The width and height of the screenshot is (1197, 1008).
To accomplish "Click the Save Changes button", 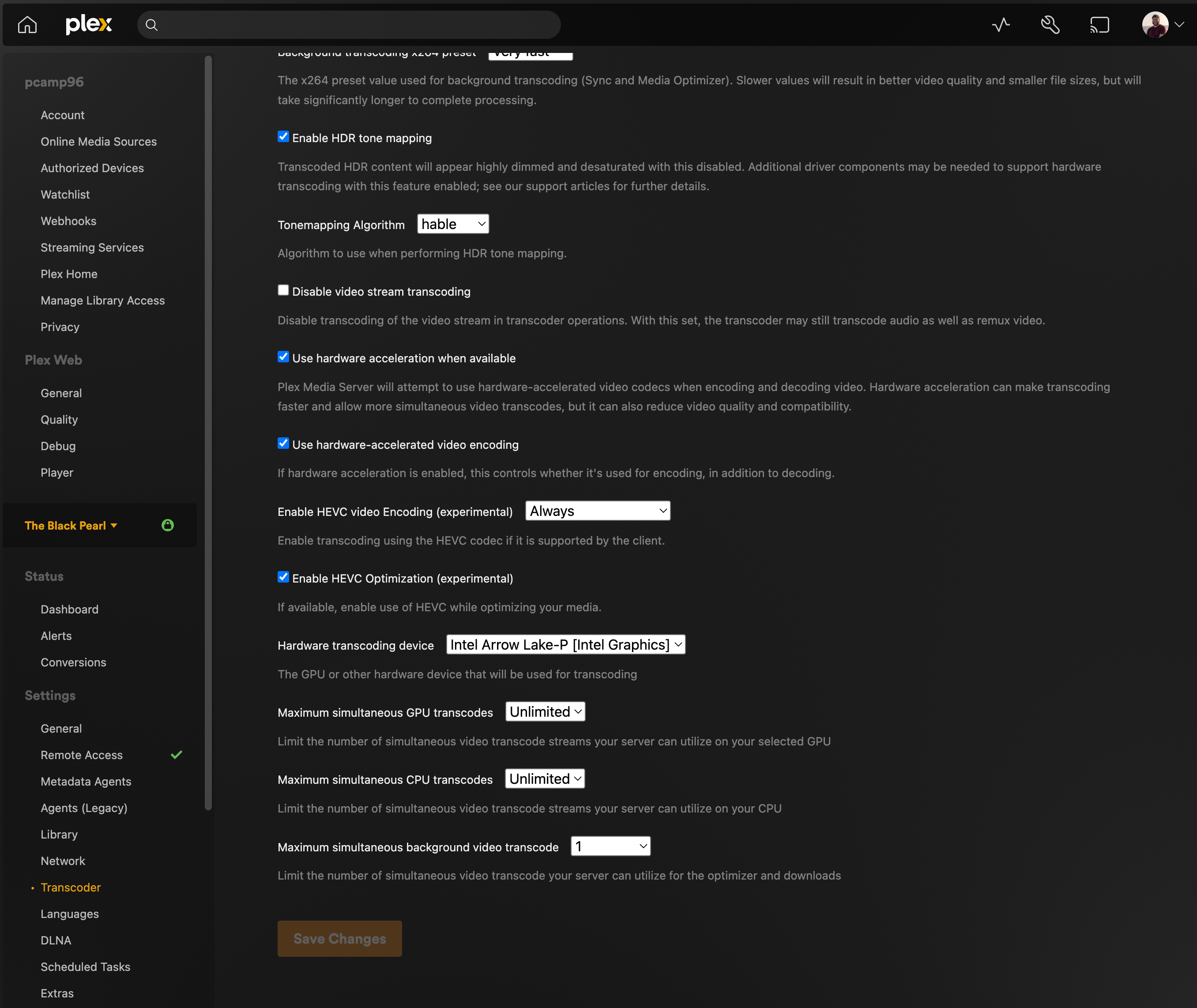I will click(340, 939).
